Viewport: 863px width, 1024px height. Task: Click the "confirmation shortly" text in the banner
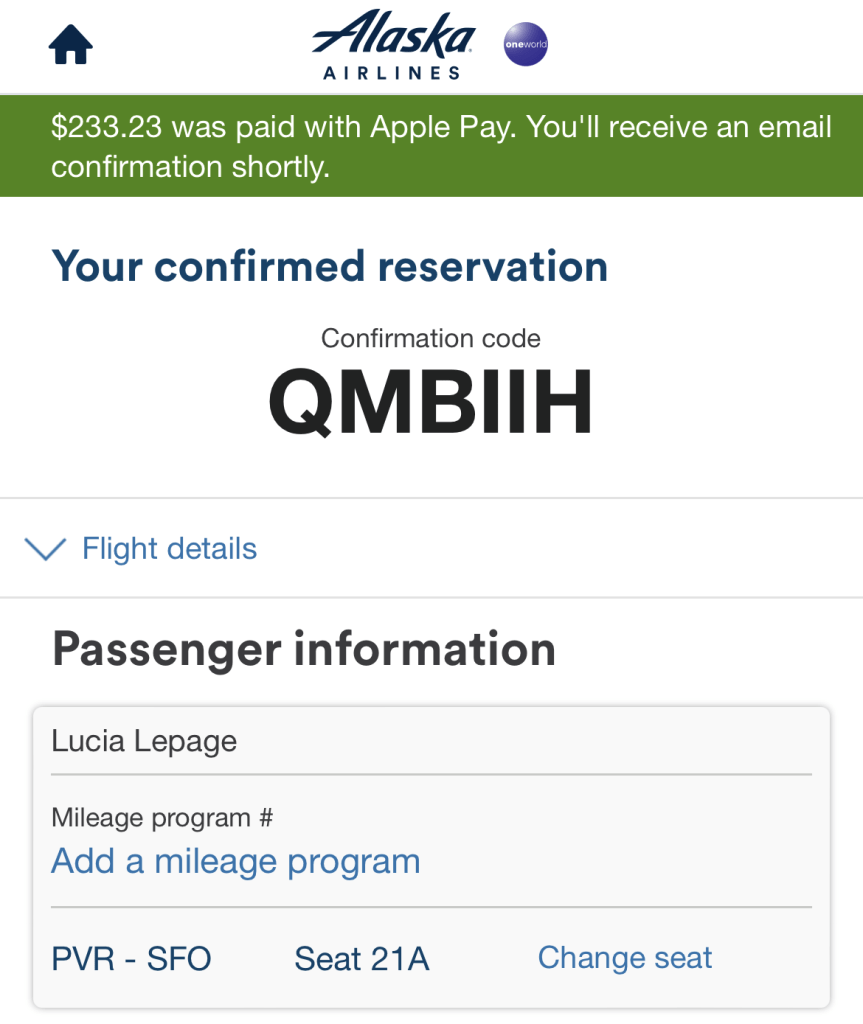click(x=190, y=166)
